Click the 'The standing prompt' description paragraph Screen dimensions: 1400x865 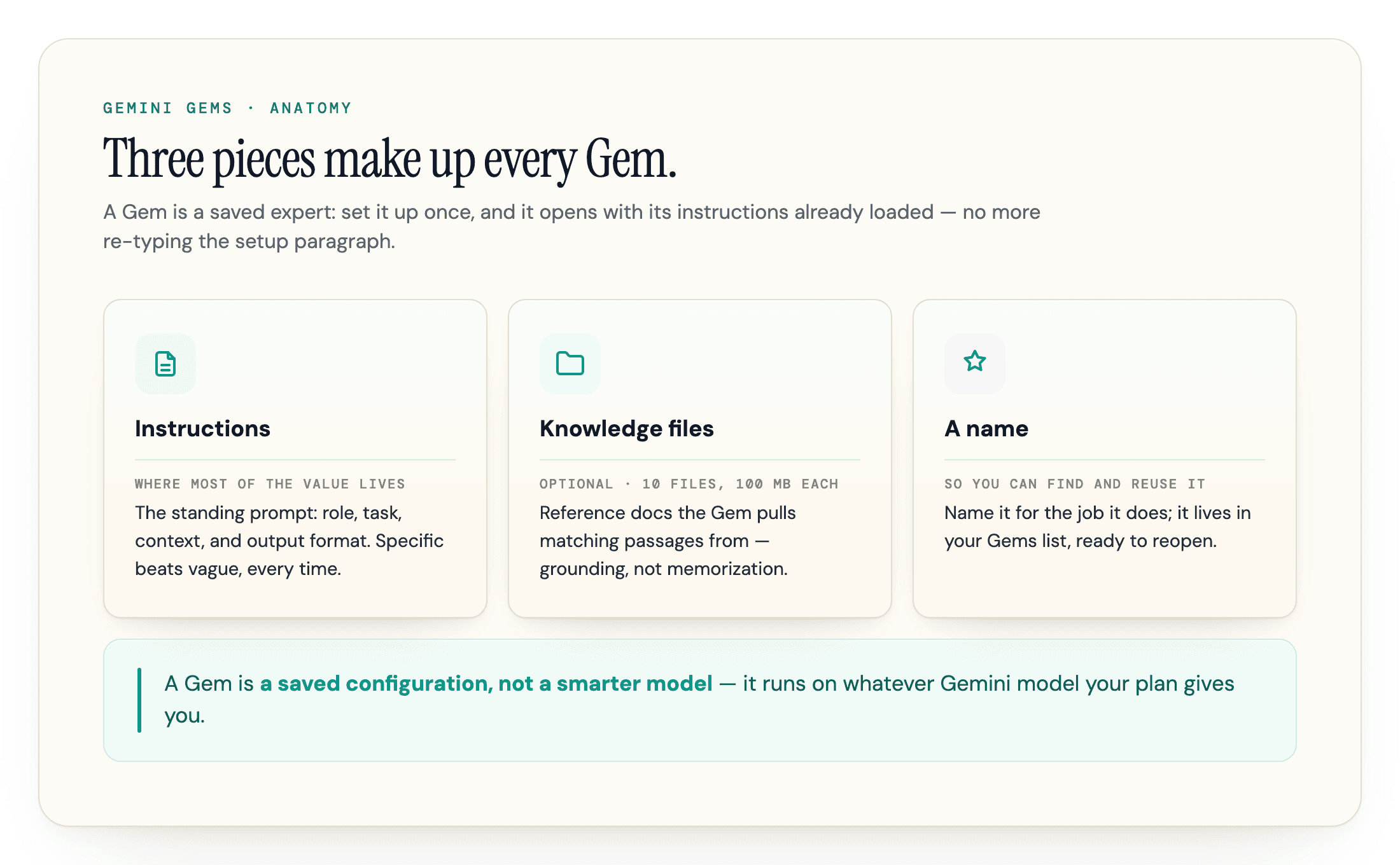point(290,541)
